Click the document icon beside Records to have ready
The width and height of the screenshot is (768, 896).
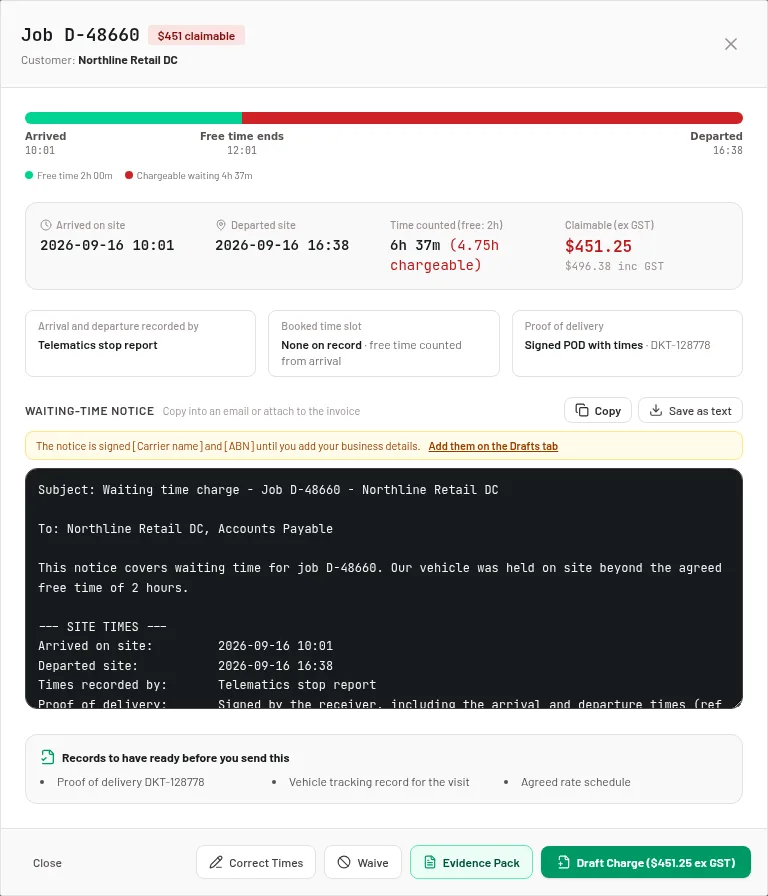47,757
